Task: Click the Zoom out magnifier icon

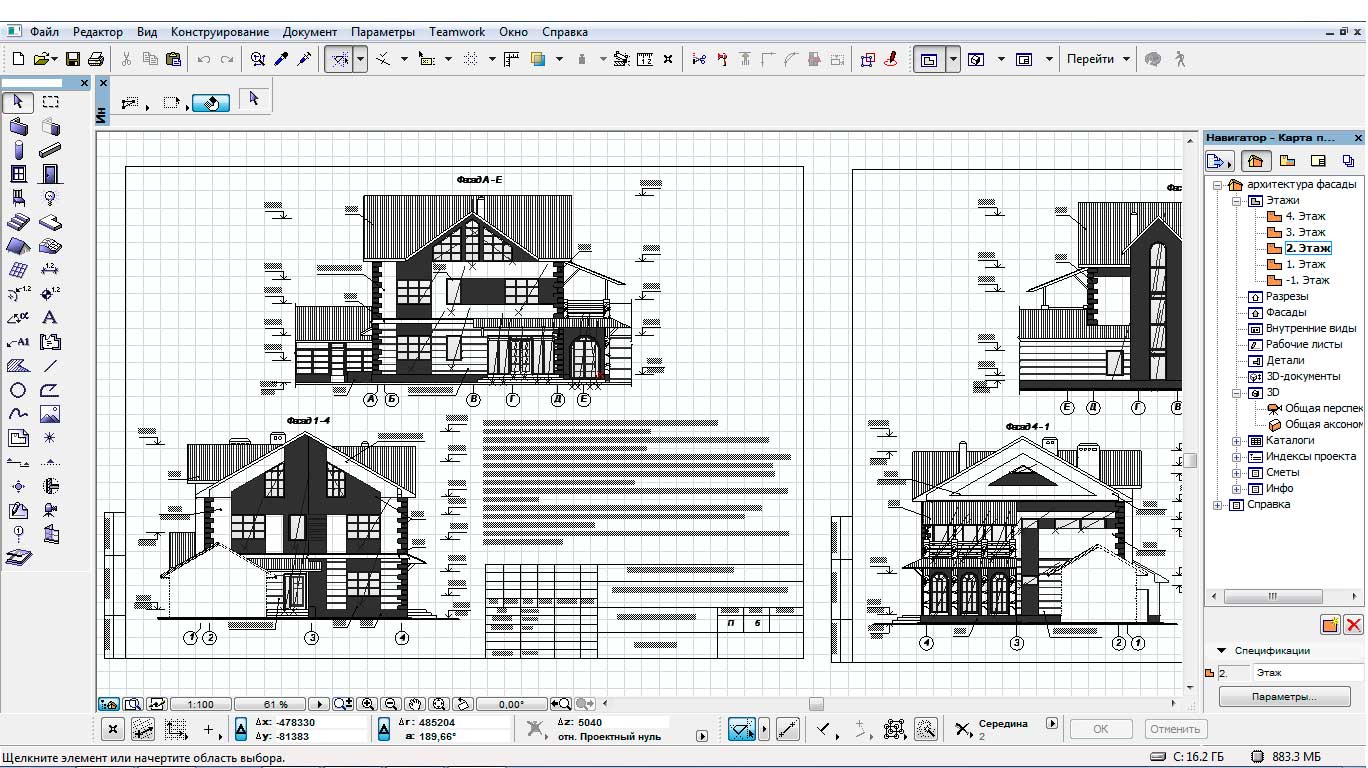Action: pyautogui.click(x=391, y=704)
